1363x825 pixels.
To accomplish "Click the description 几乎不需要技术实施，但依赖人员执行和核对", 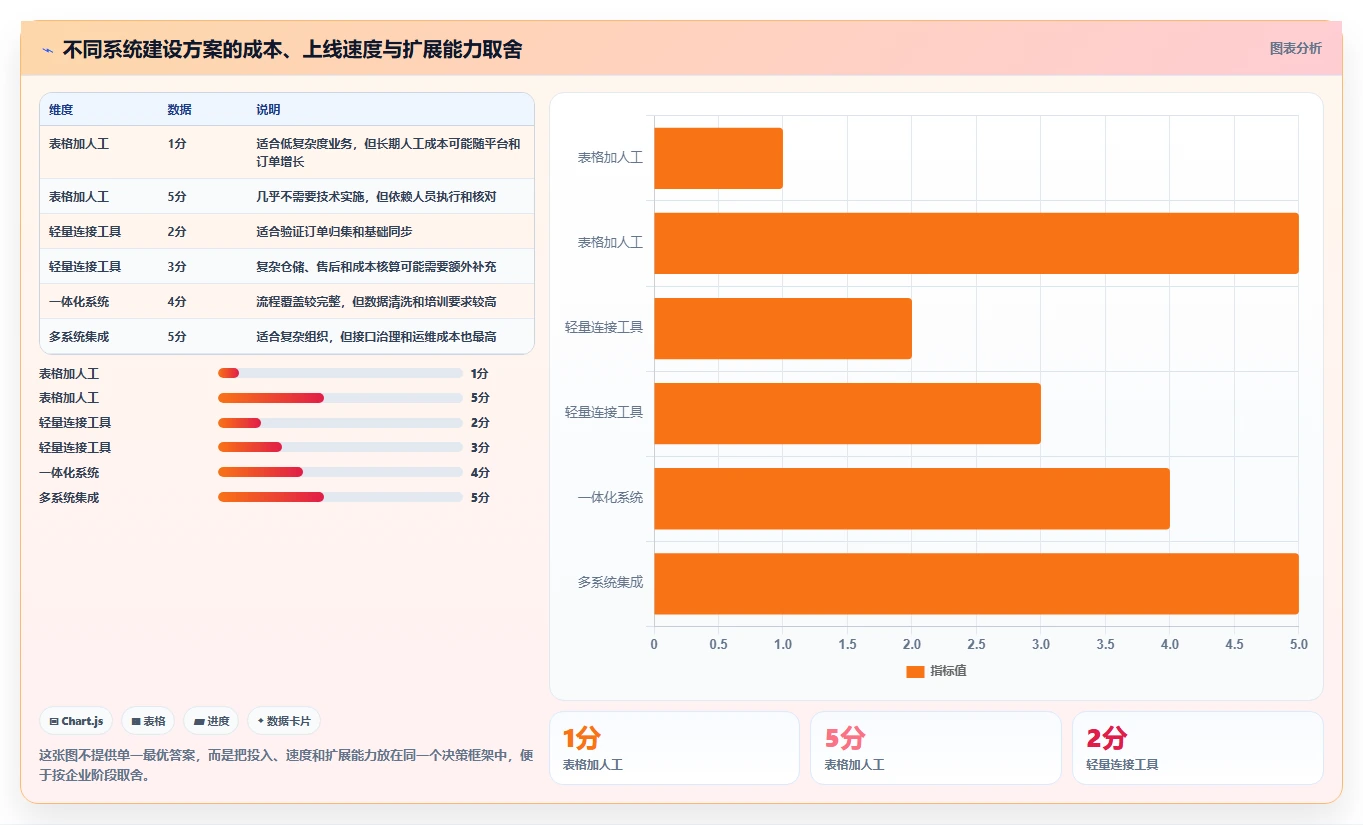I will click(x=376, y=196).
